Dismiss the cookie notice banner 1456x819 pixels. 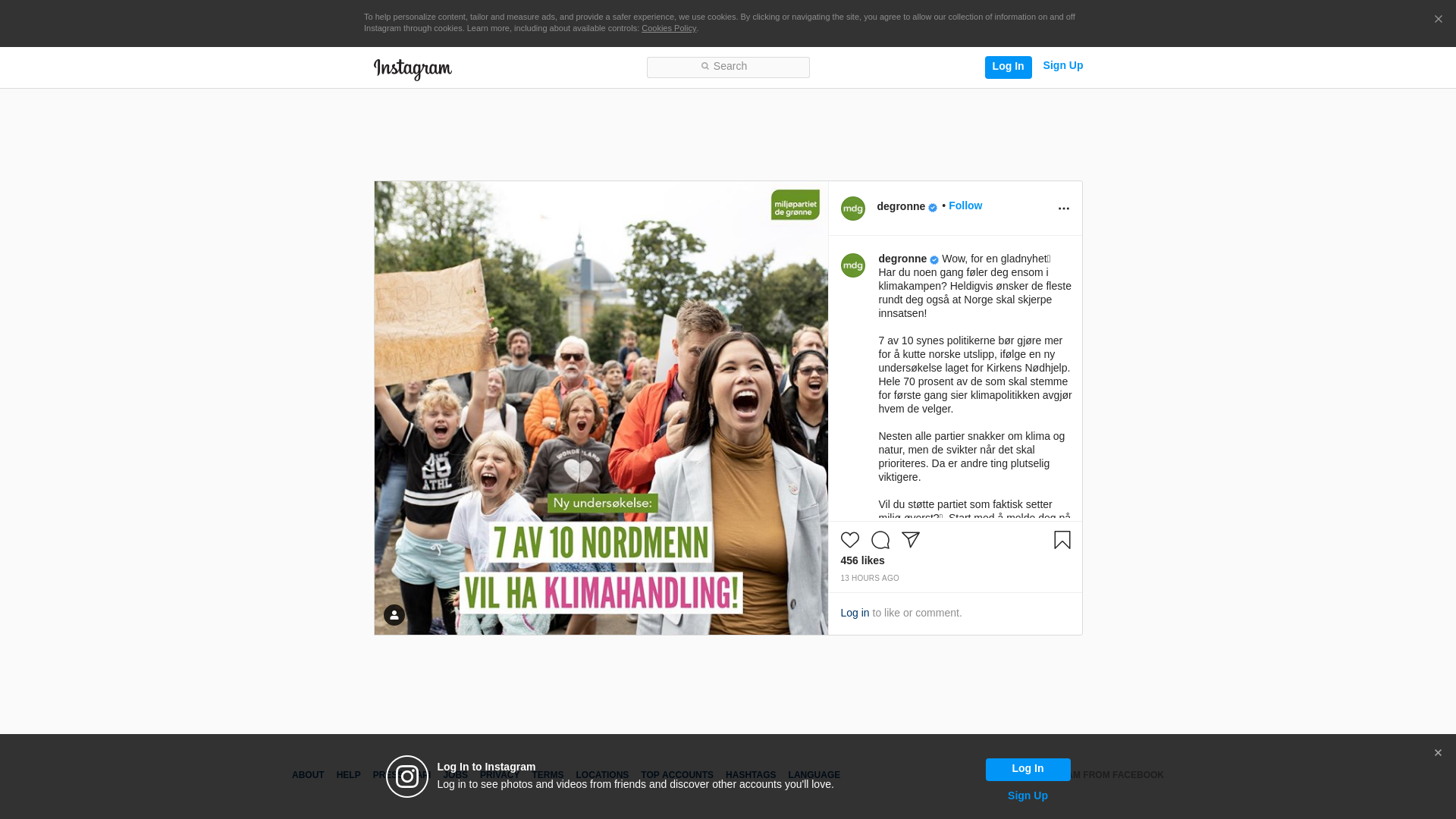[1438, 20]
